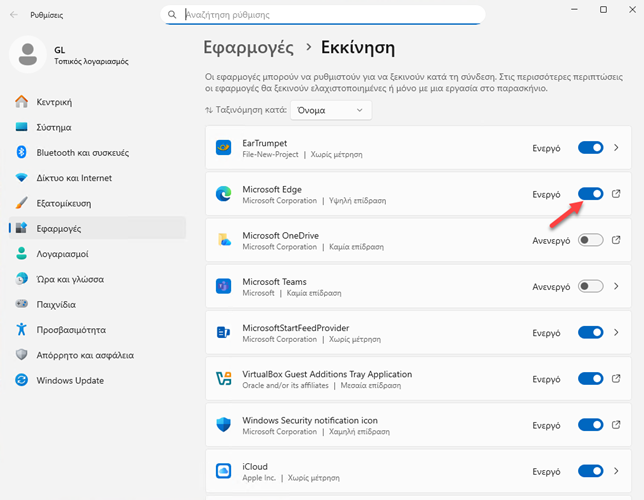Open Εξατομίκευση settings
This screenshot has height=500, width=644.
click(97, 203)
